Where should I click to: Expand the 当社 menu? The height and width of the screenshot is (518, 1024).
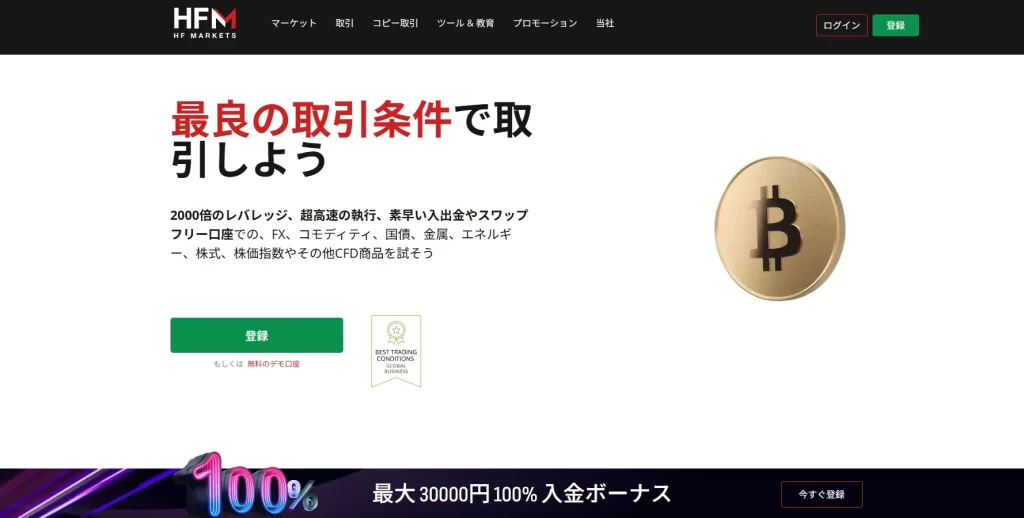(x=605, y=24)
